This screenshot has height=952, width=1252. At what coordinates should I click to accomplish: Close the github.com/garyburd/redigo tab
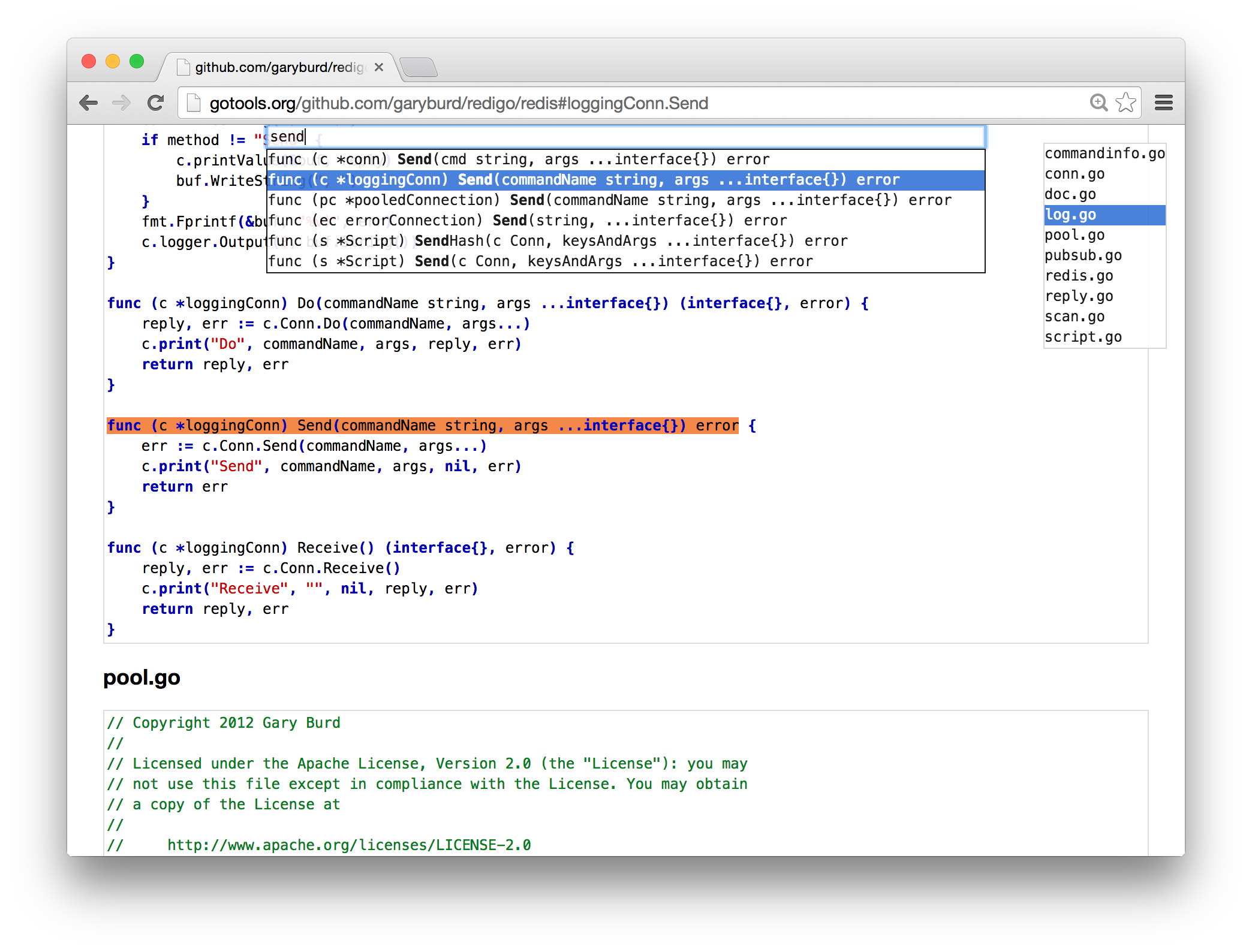click(x=378, y=67)
